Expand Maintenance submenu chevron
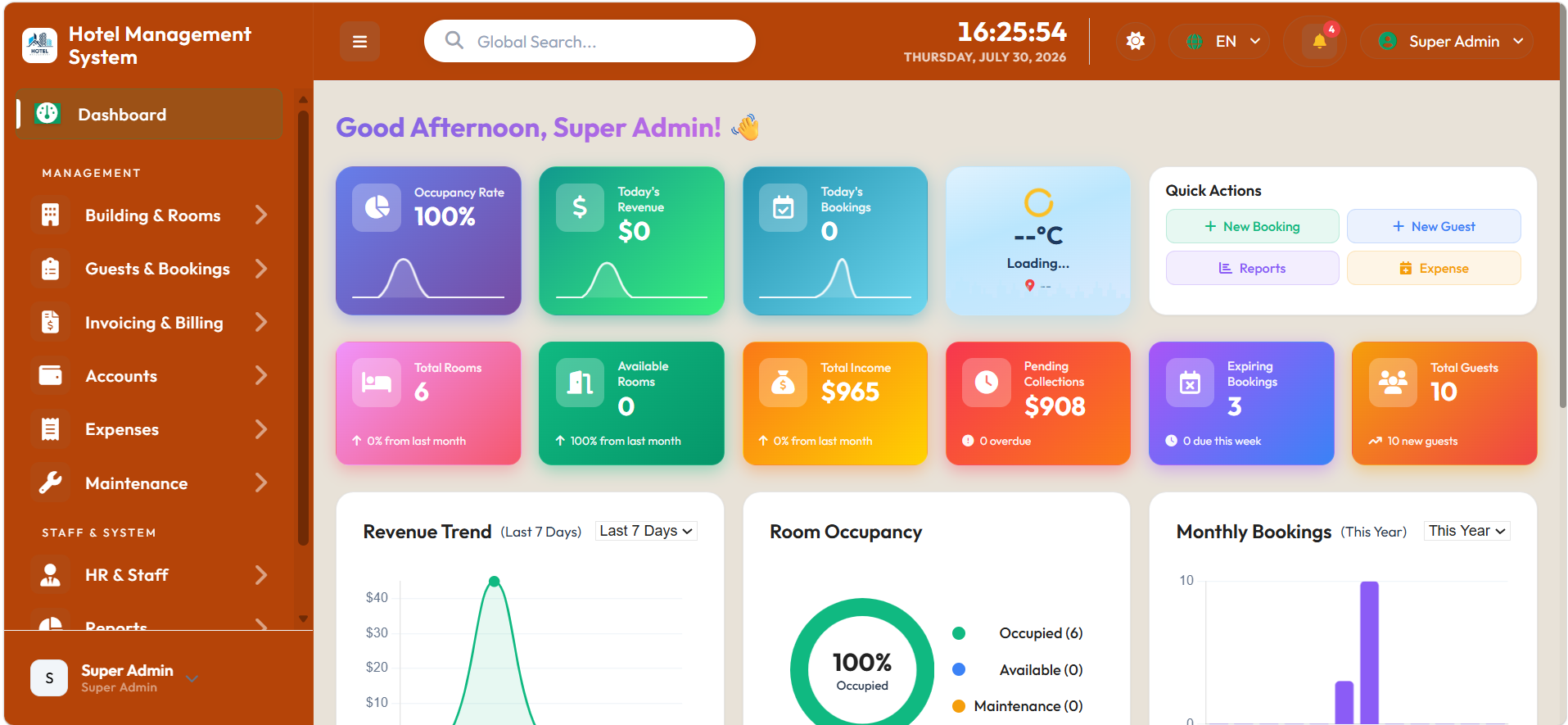This screenshot has height=725, width=1568. [261, 483]
